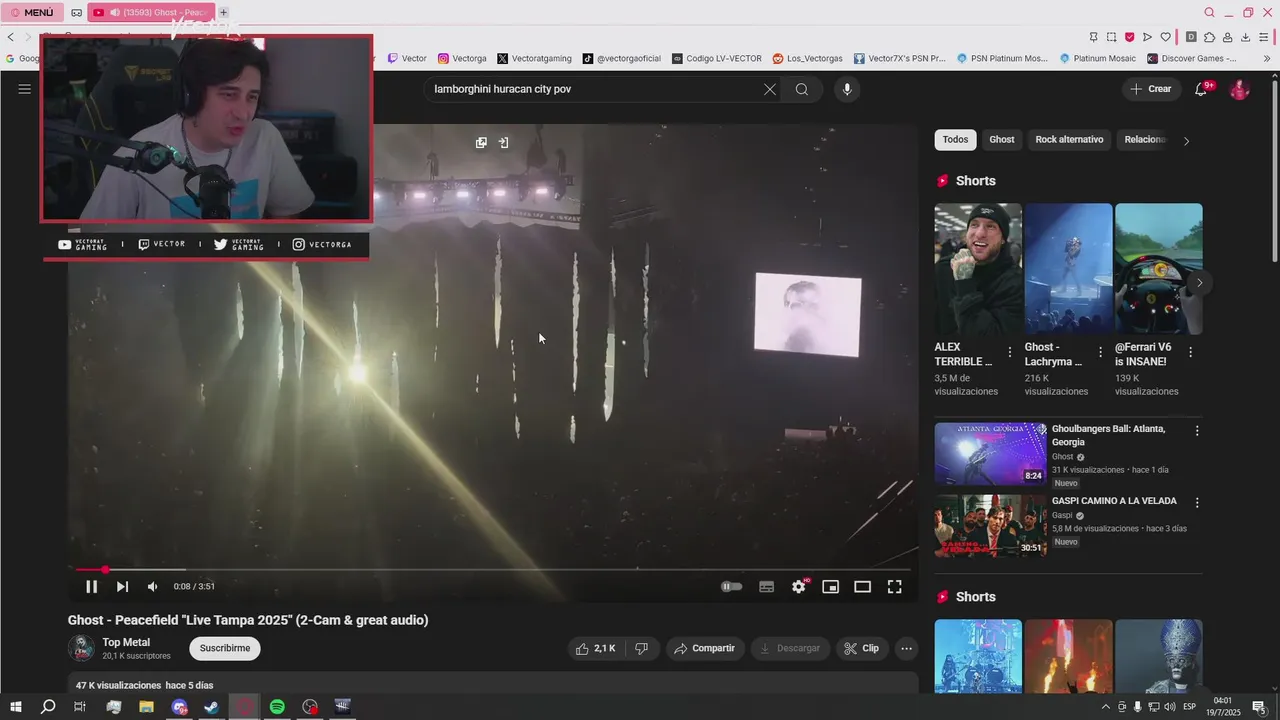Viewport: 1280px width, 720px height.
Task: Switch to miniplayer mode
Action: point(830,587)
